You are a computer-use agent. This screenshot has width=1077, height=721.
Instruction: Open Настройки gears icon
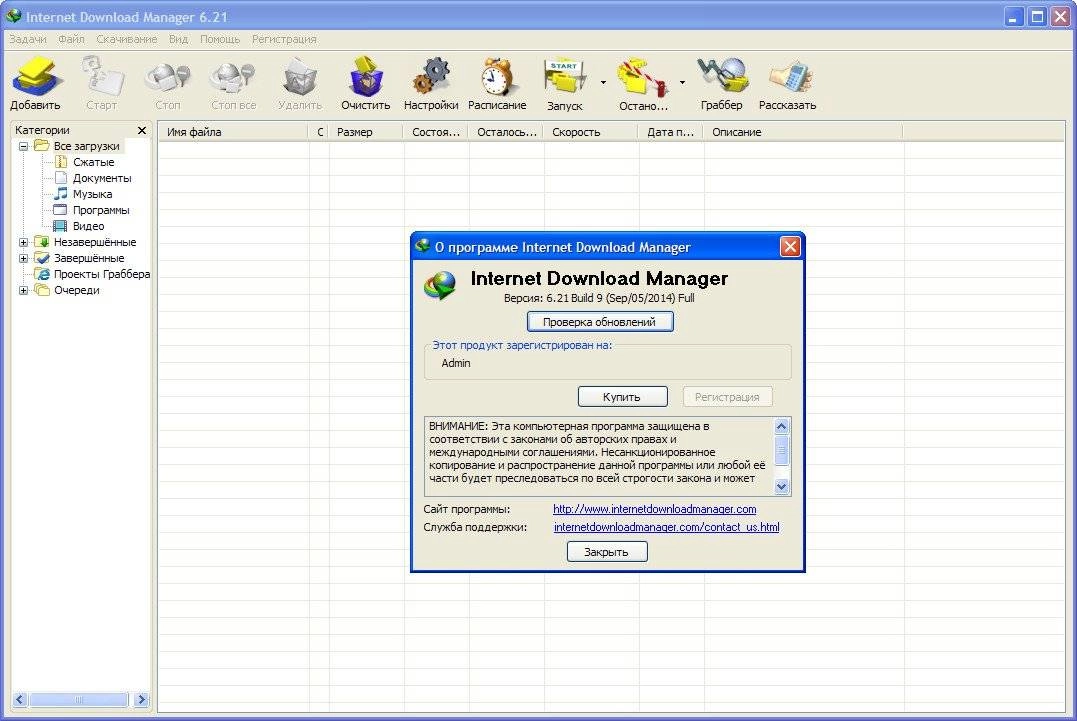click(431, 76)
